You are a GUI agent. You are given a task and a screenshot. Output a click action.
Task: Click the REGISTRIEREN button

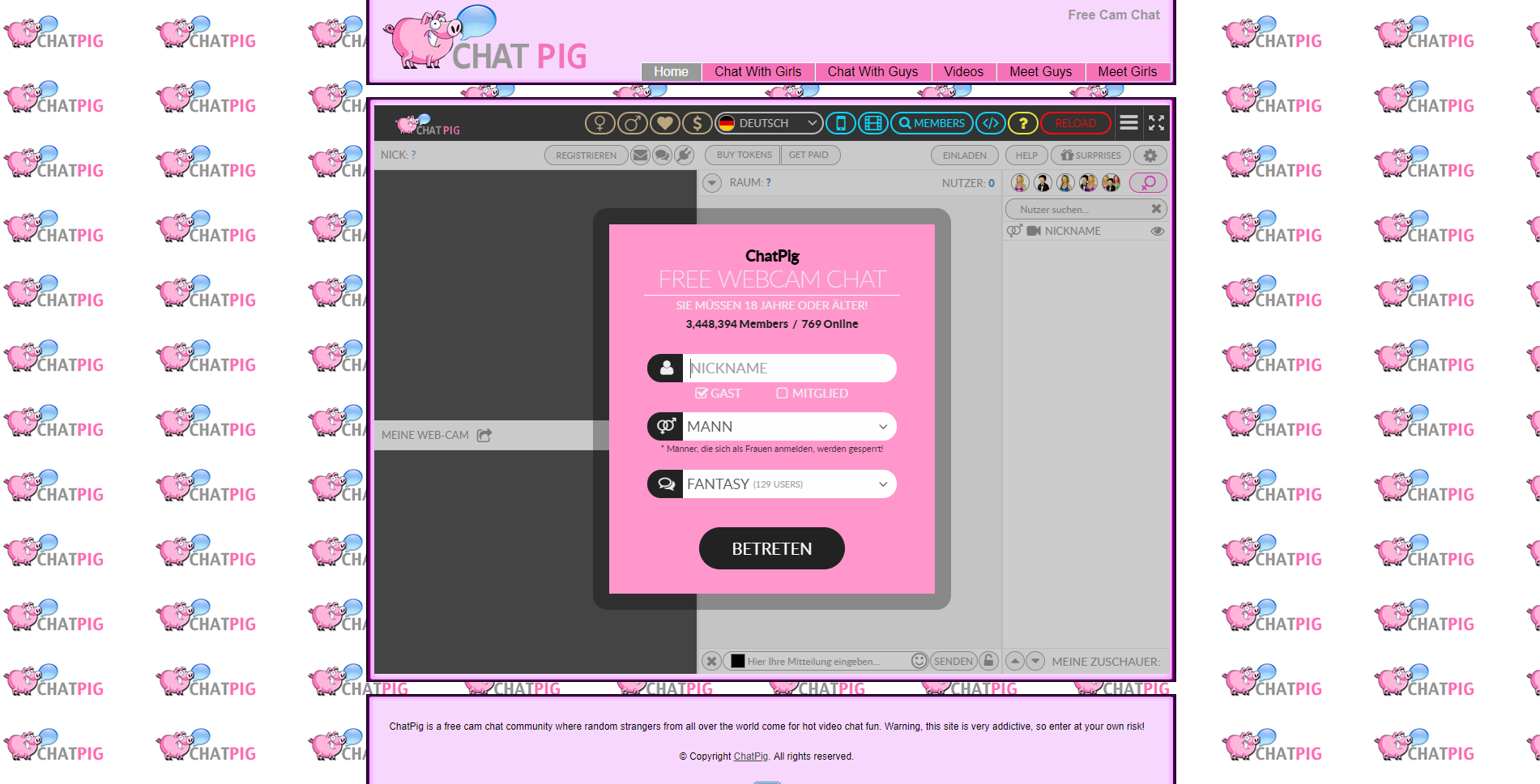pyautogui.click(x=586, y=155)
